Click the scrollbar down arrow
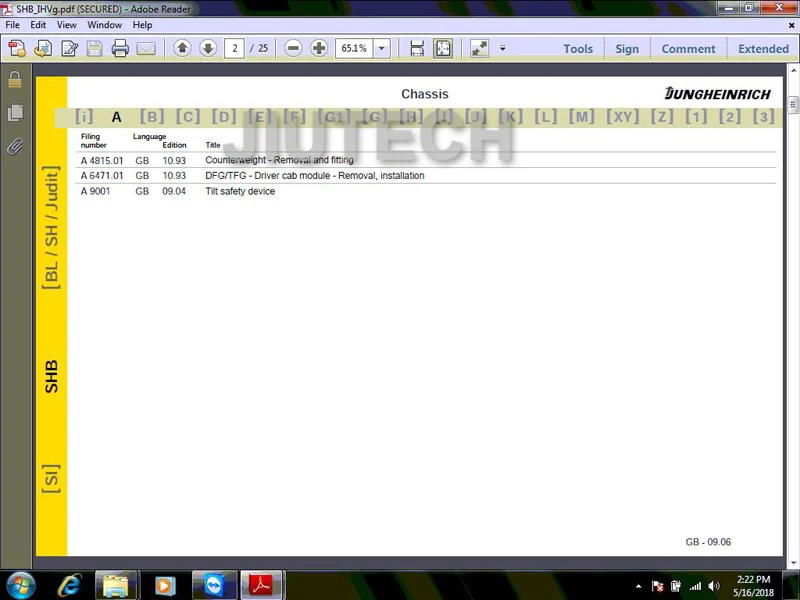 pyautogui.click(x=793, y=563)
